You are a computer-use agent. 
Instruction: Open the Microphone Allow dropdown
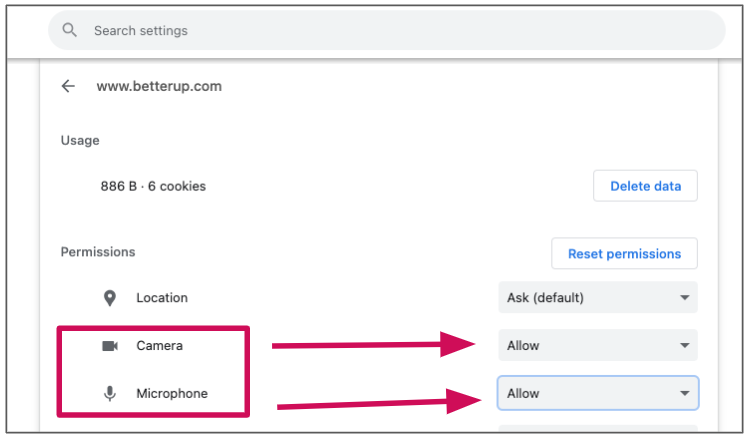(598, 393)
